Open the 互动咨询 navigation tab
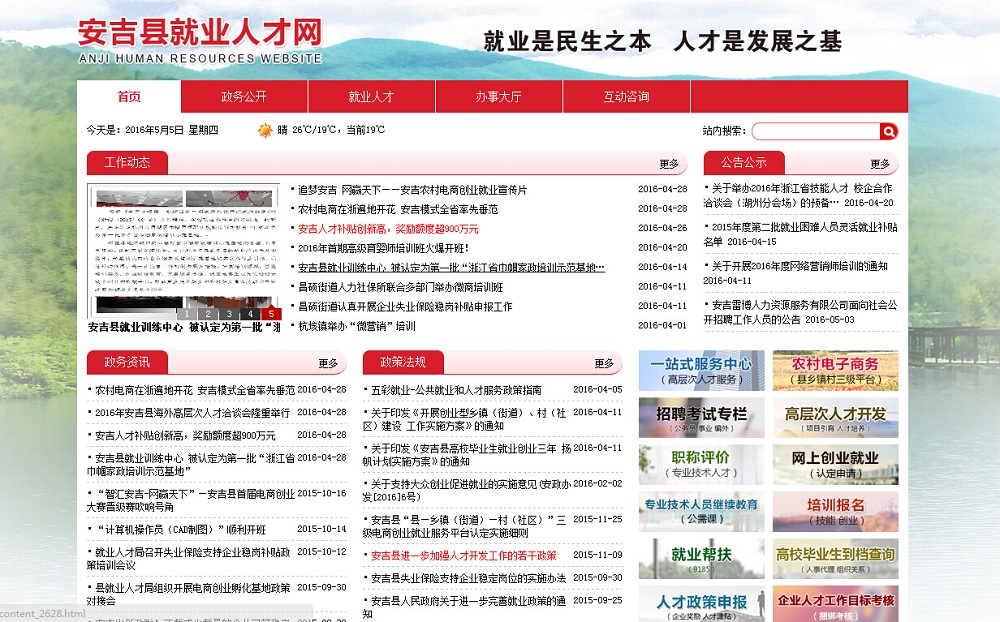 coord(626,96)
